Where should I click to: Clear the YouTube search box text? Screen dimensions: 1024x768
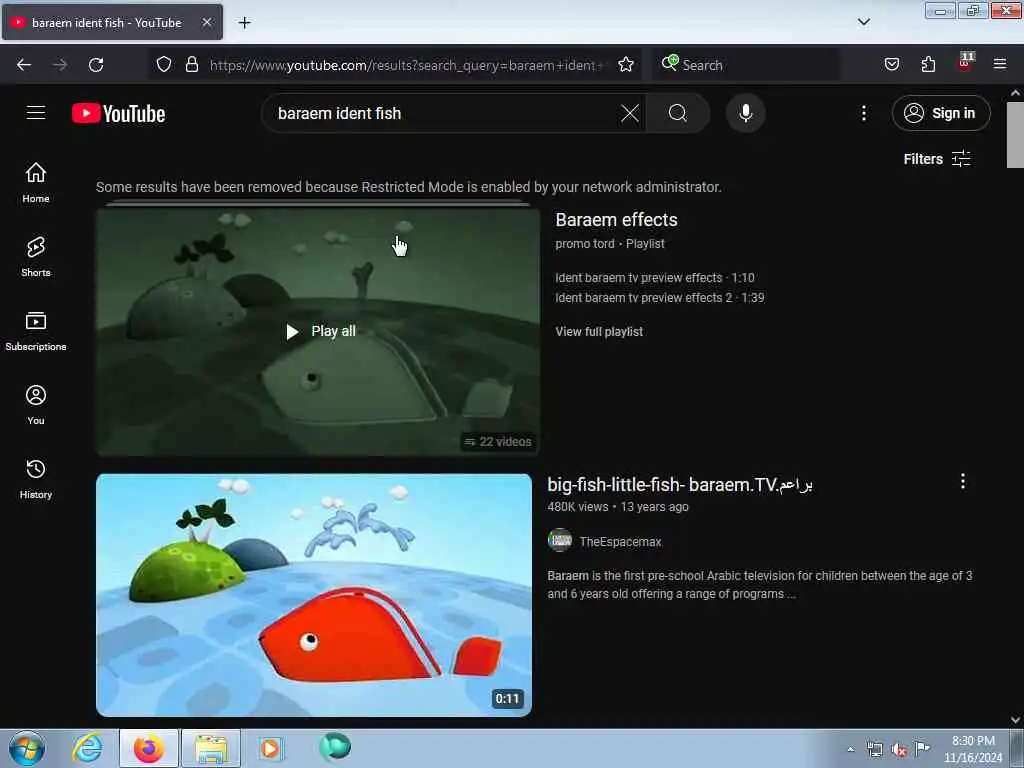630,114
